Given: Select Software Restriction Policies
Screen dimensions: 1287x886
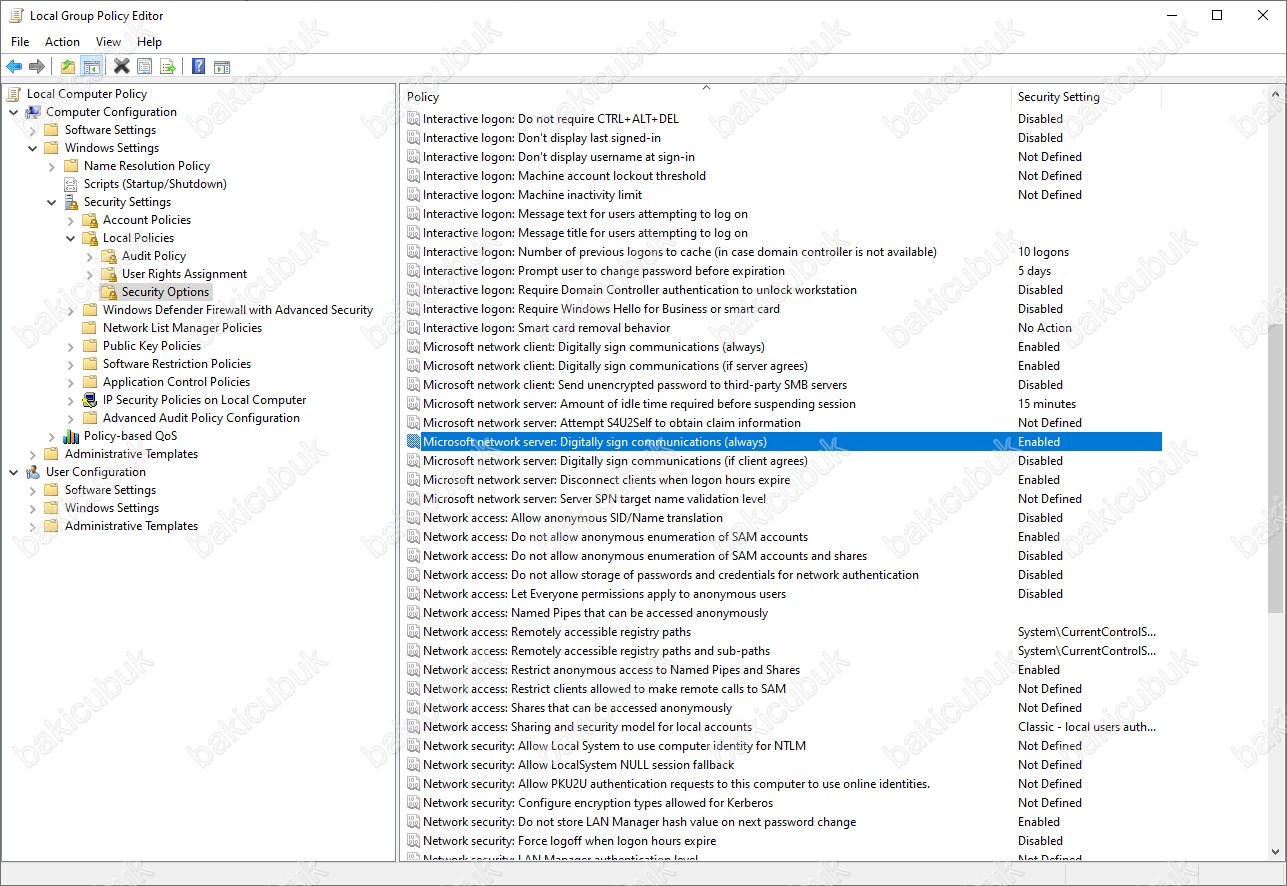Looking at the screenshot, I should click(176, 364).
